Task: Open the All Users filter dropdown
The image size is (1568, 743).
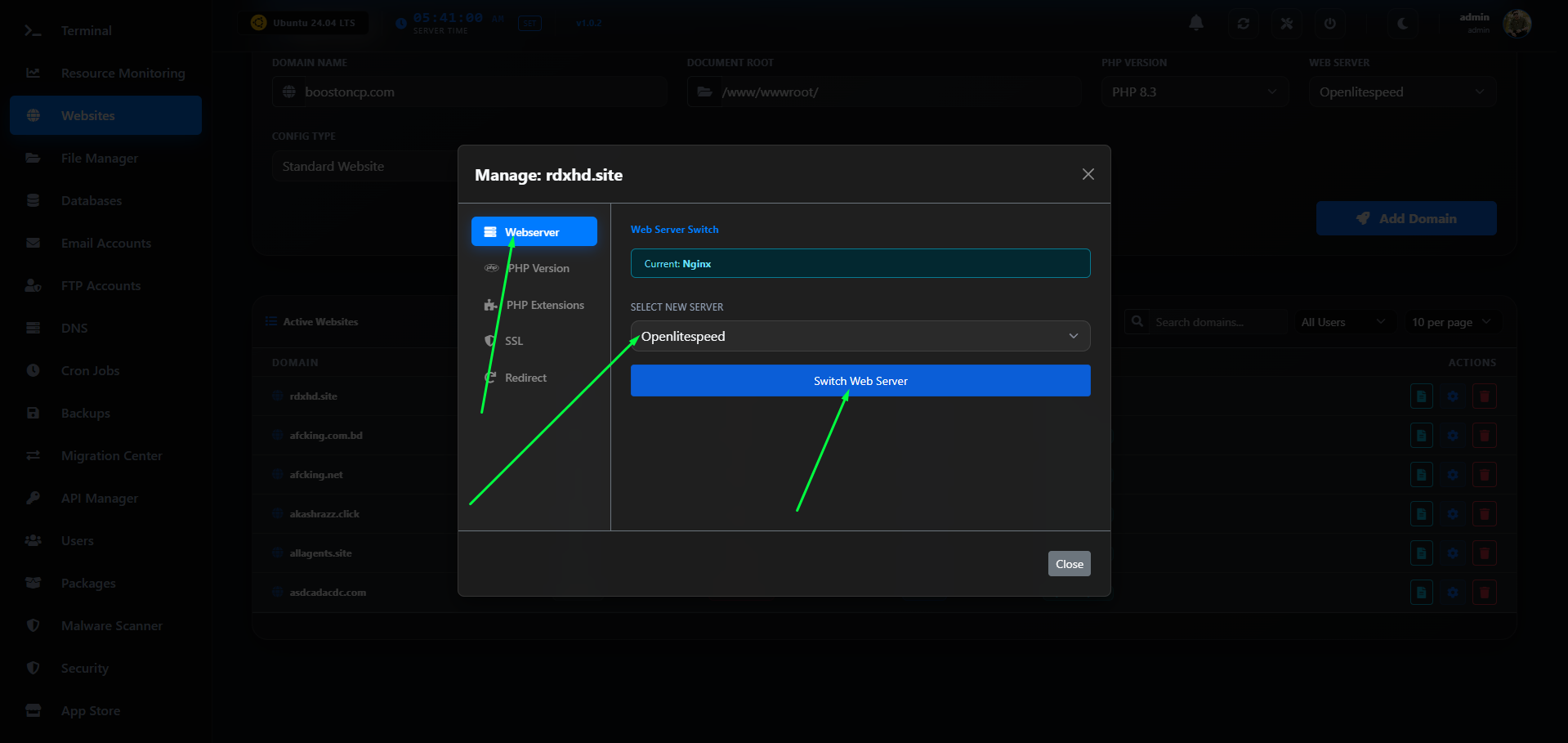Action: [x=1342, y=322]
